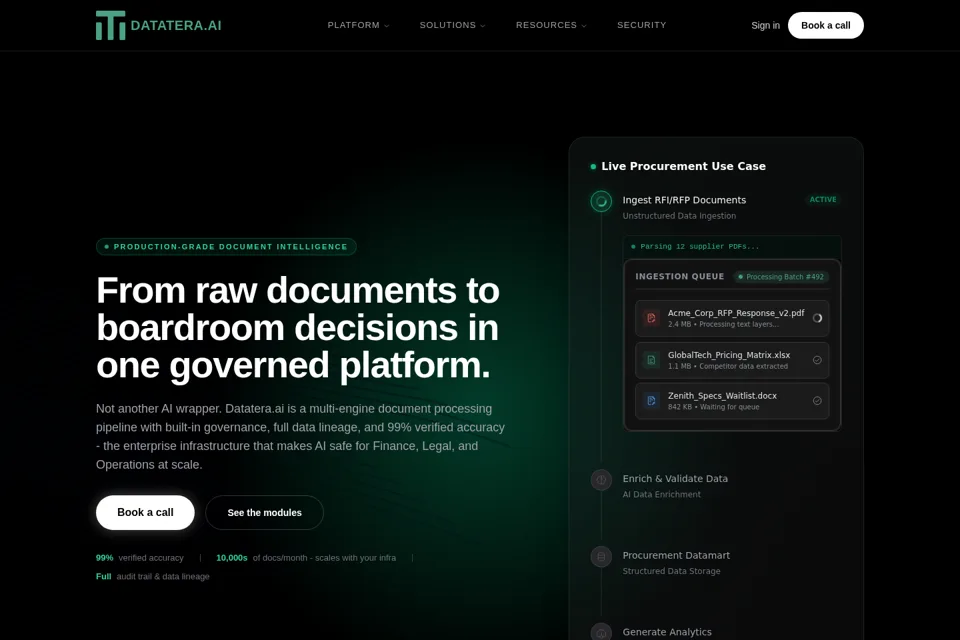Screen dimensions: 960x640
Task: Open the Platform menu
Action: tap(358, 25)
